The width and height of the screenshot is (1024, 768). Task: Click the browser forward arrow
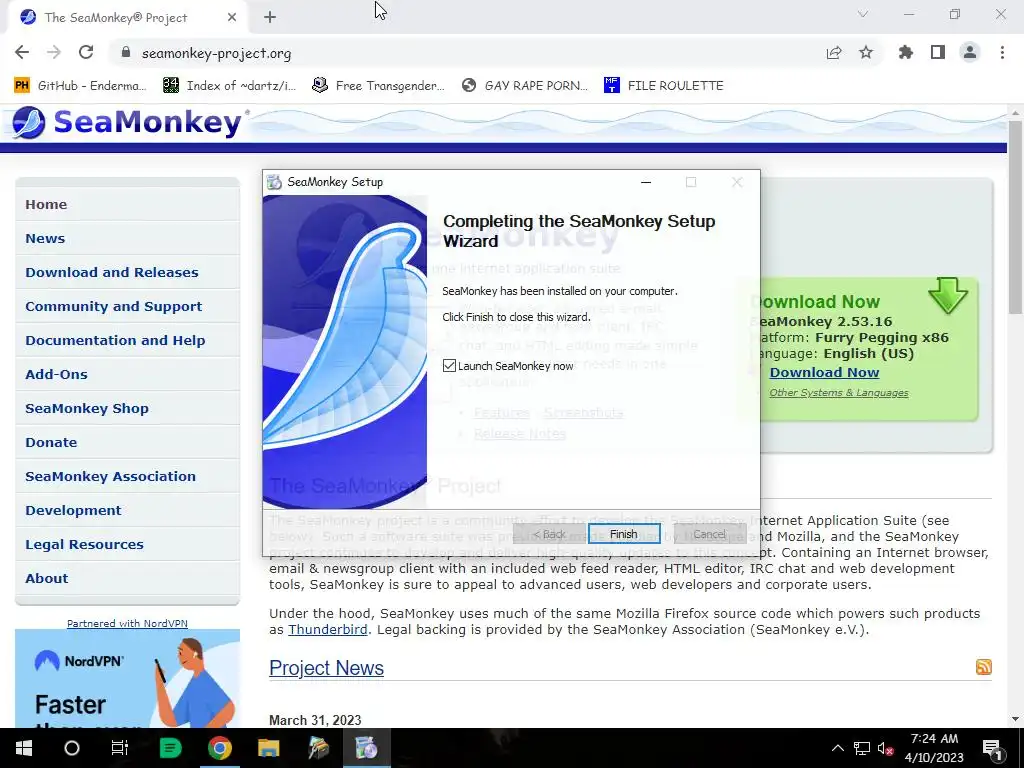tap(54, 53)
